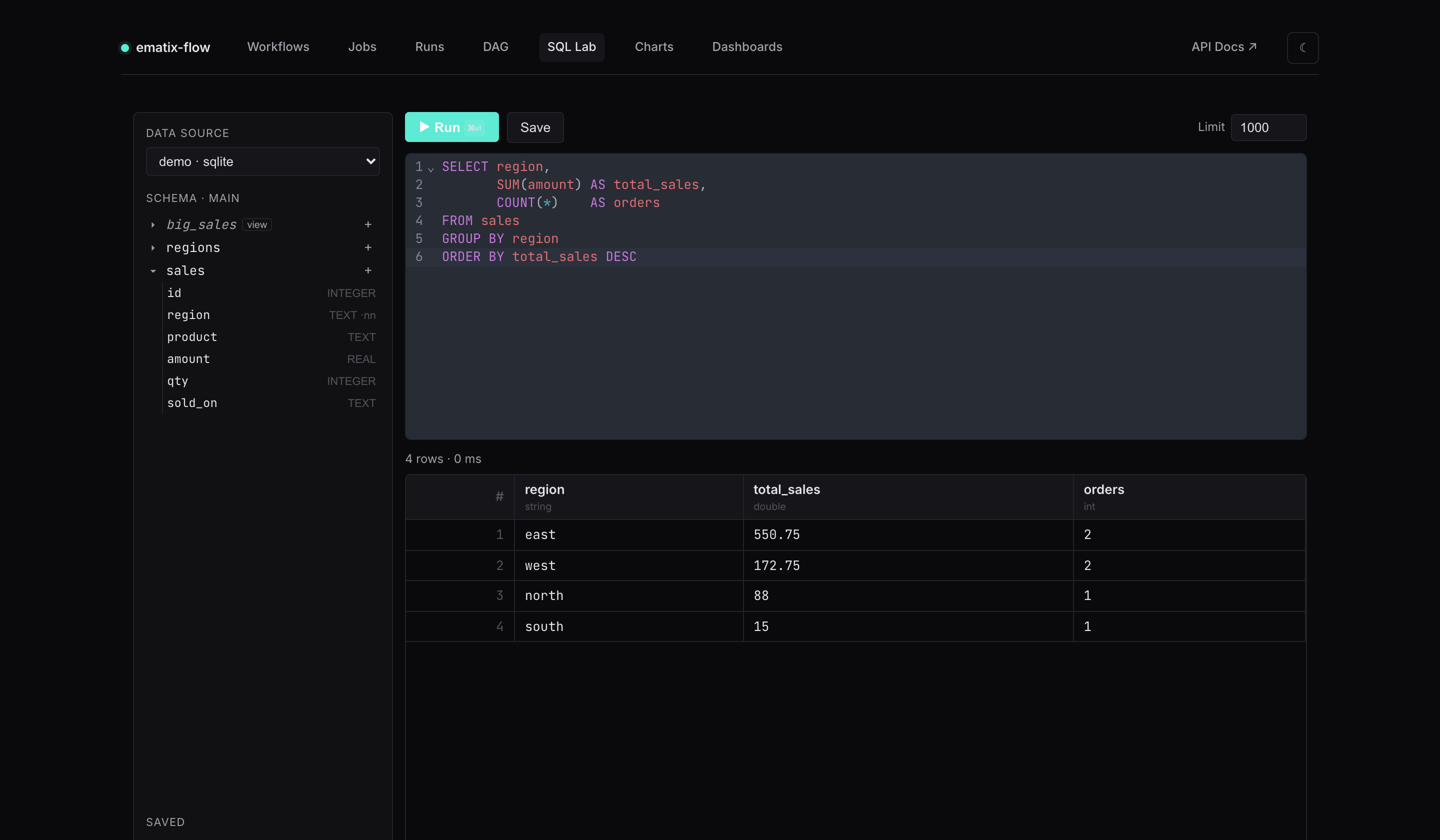Click the ematix-flow logo dot
Viewport: 1440px width, 840px height.
pos(124,47)
